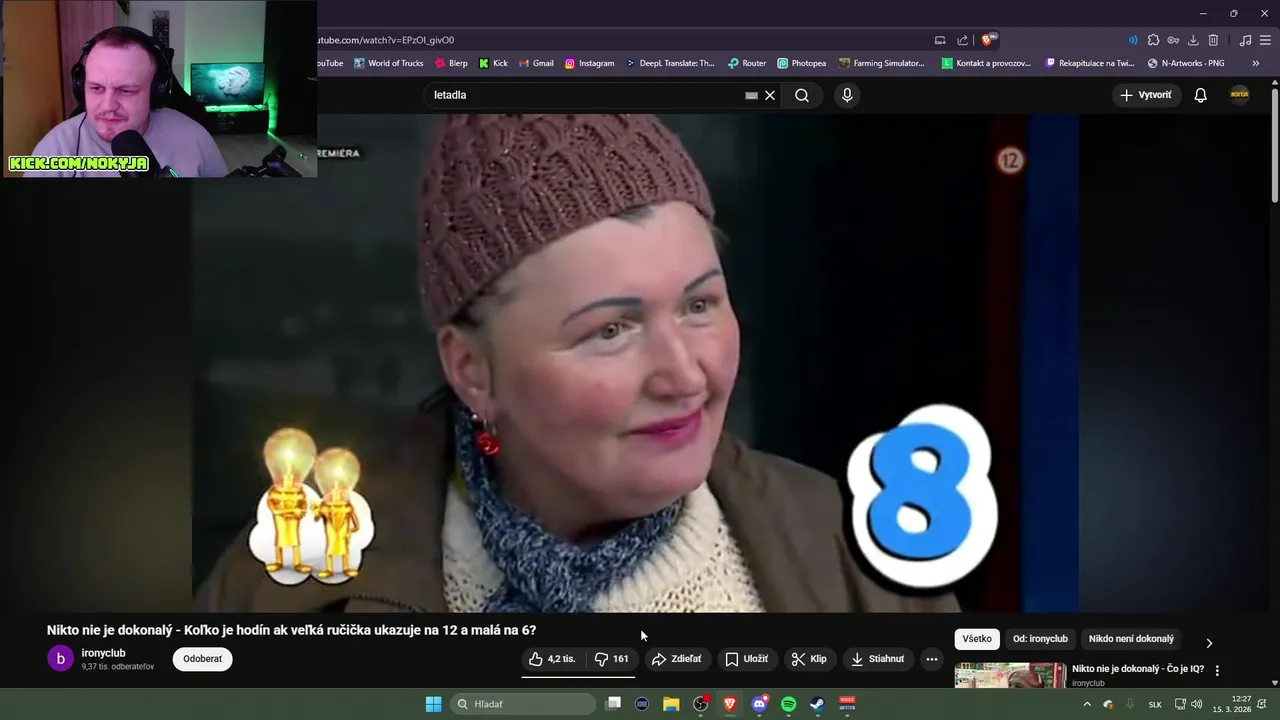
Task: Open the Kick bookmark
Action: click(494, 63)
